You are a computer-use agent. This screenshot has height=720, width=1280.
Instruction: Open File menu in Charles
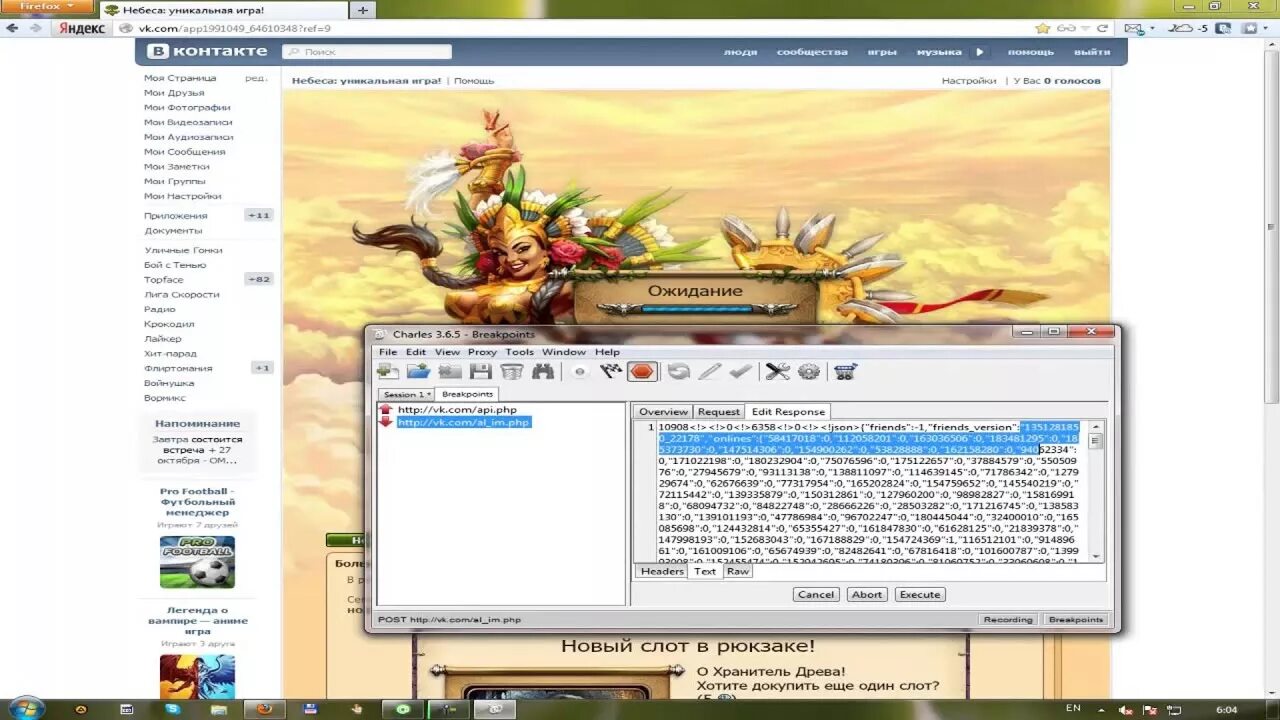point(387,352)
